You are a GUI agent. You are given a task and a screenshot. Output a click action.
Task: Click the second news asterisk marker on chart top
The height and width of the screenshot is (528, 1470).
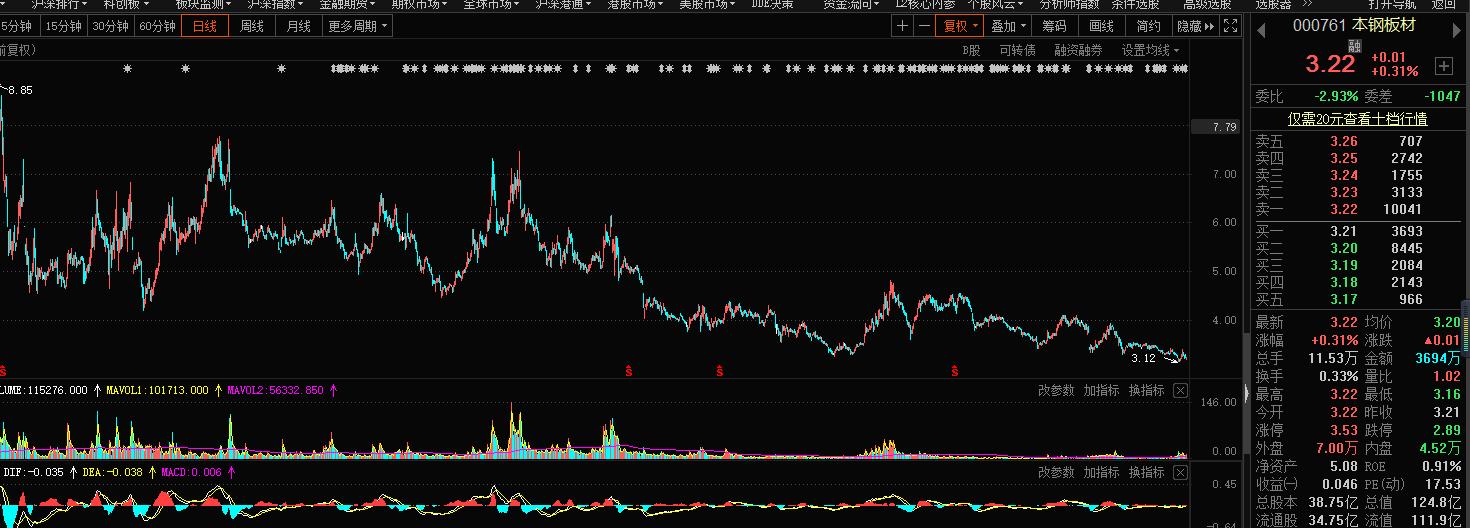185,69
